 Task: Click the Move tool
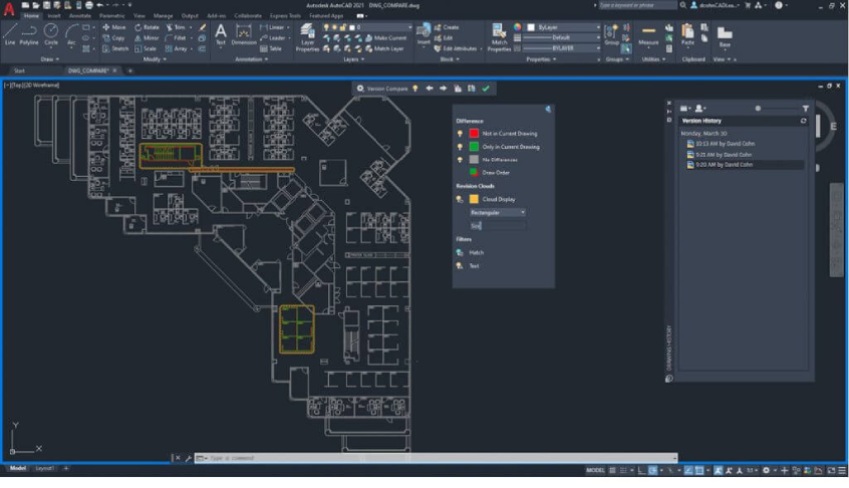click(114, 27)
